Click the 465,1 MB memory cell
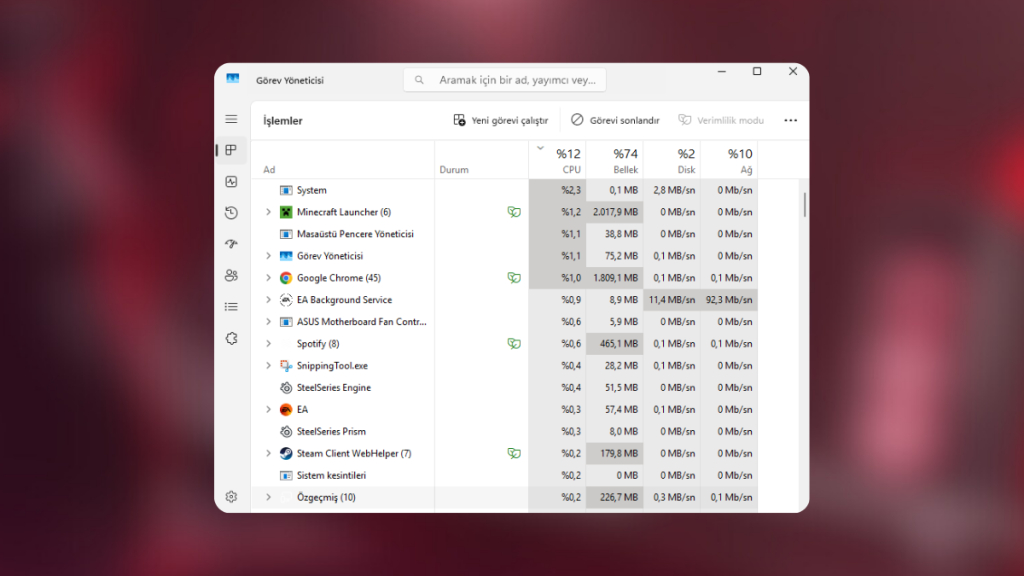The height and width of the screenshot is (576, 1024). click(x=615, y=344)
